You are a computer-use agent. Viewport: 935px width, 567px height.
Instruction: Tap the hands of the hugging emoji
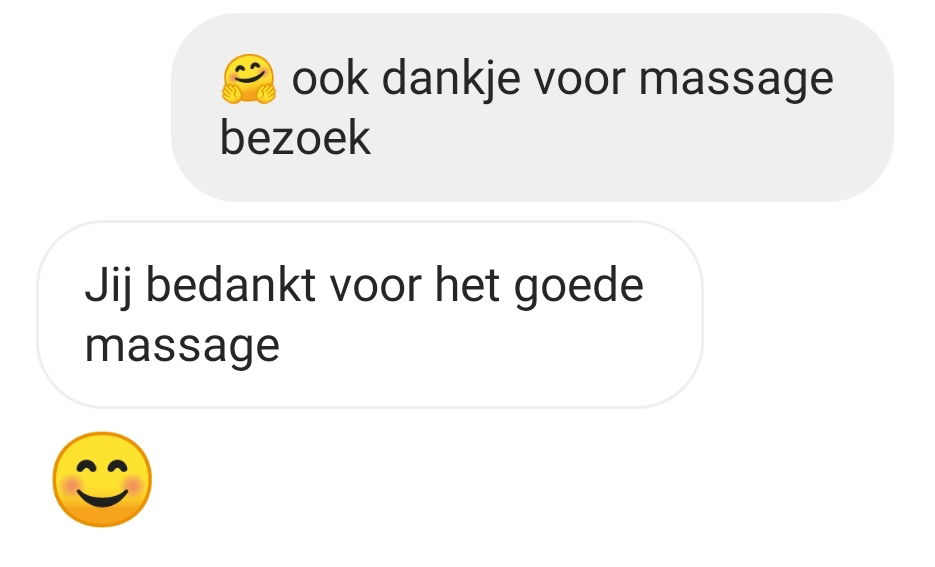click(x=249, y=94)
